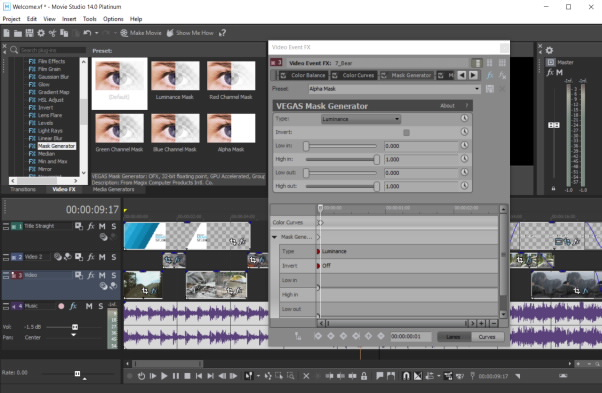Mute the Title Straight track
Image resolution: width=602 pixels, height=393 pixels.
tap(102, 226)
